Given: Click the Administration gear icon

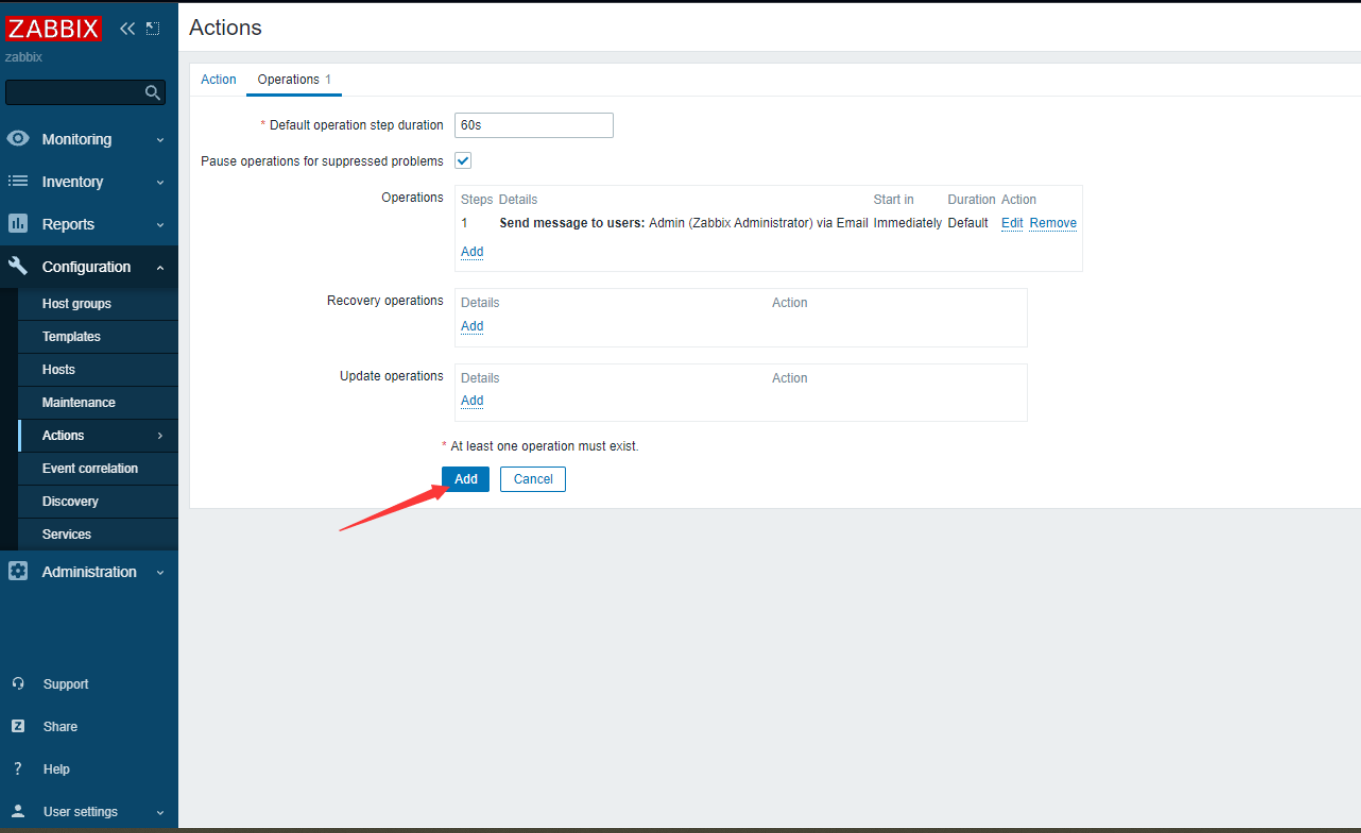Looking at the screenshot, I should [x=18, y=571].
